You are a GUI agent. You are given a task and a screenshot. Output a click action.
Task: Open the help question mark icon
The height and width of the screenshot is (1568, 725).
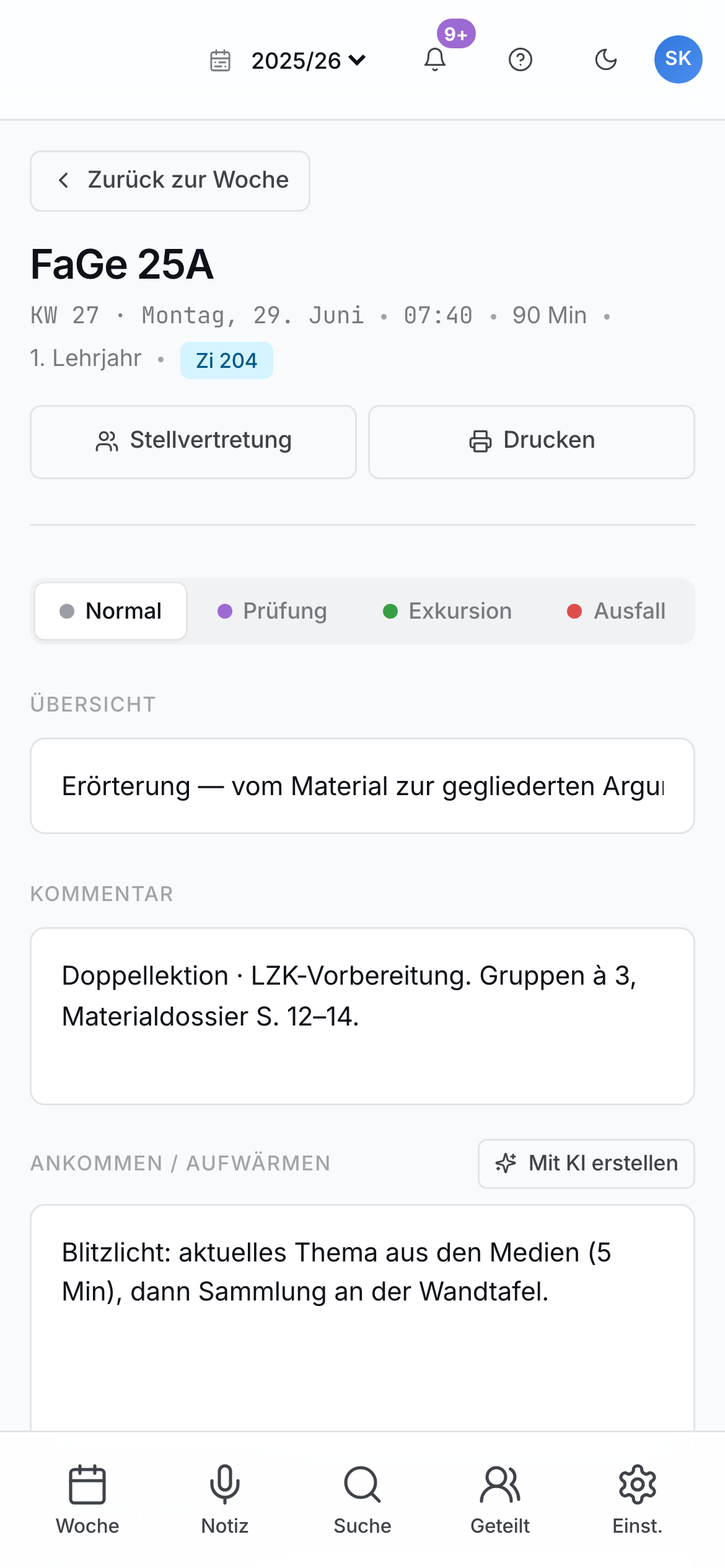point(521,59)
